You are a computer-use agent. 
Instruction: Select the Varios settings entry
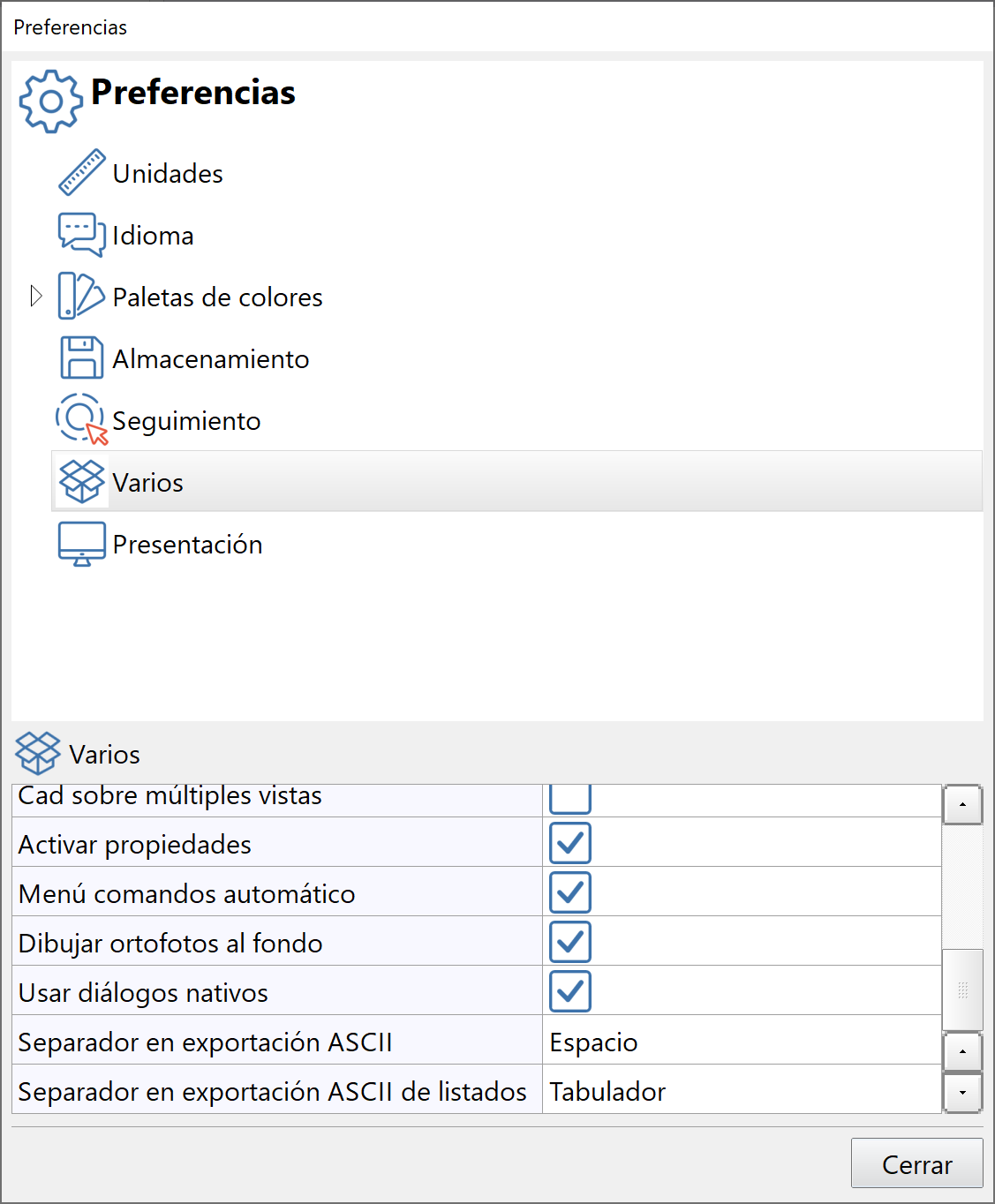pos(147,482)
